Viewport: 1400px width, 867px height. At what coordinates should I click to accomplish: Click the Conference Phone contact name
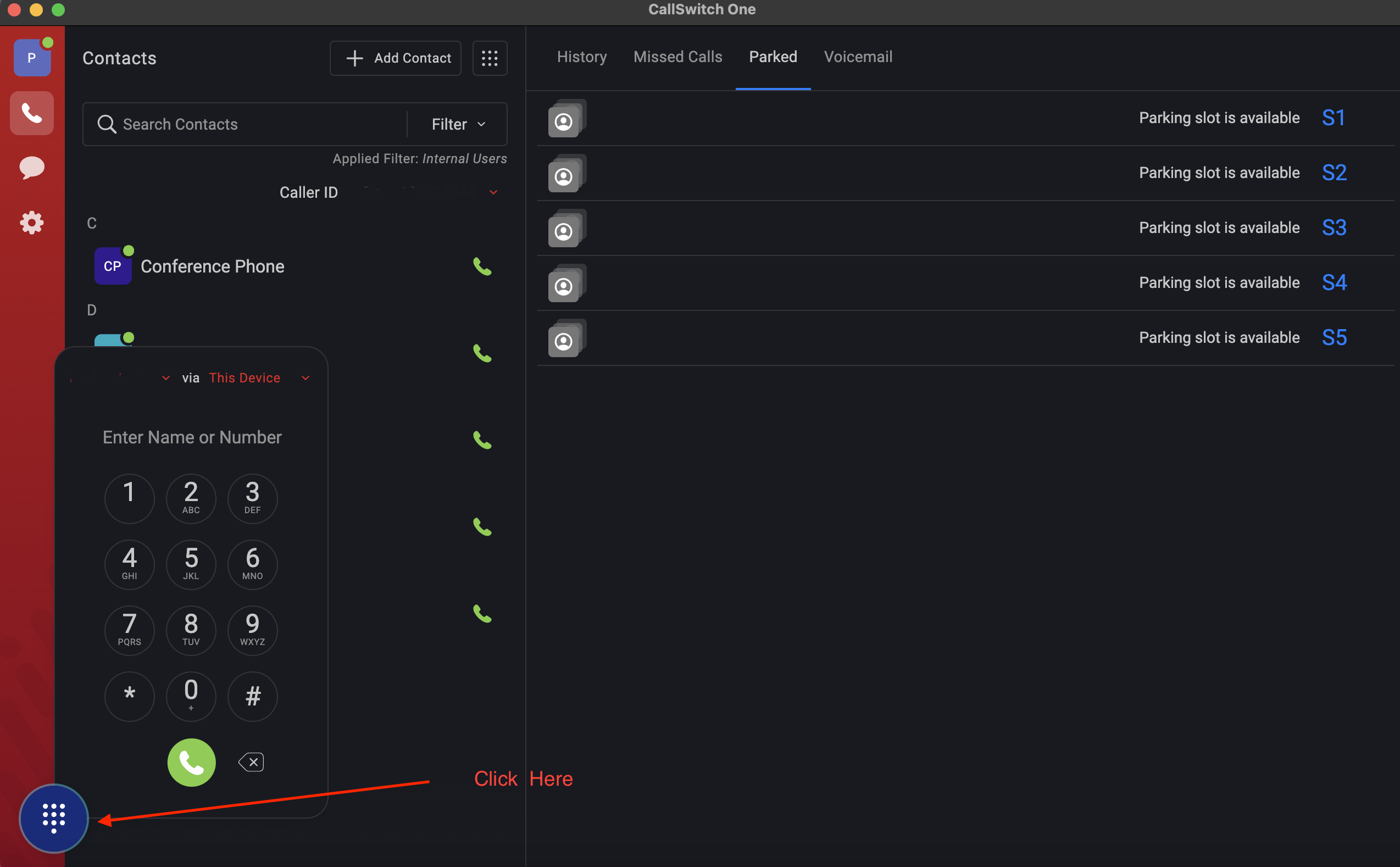click(x=213, y=266)
